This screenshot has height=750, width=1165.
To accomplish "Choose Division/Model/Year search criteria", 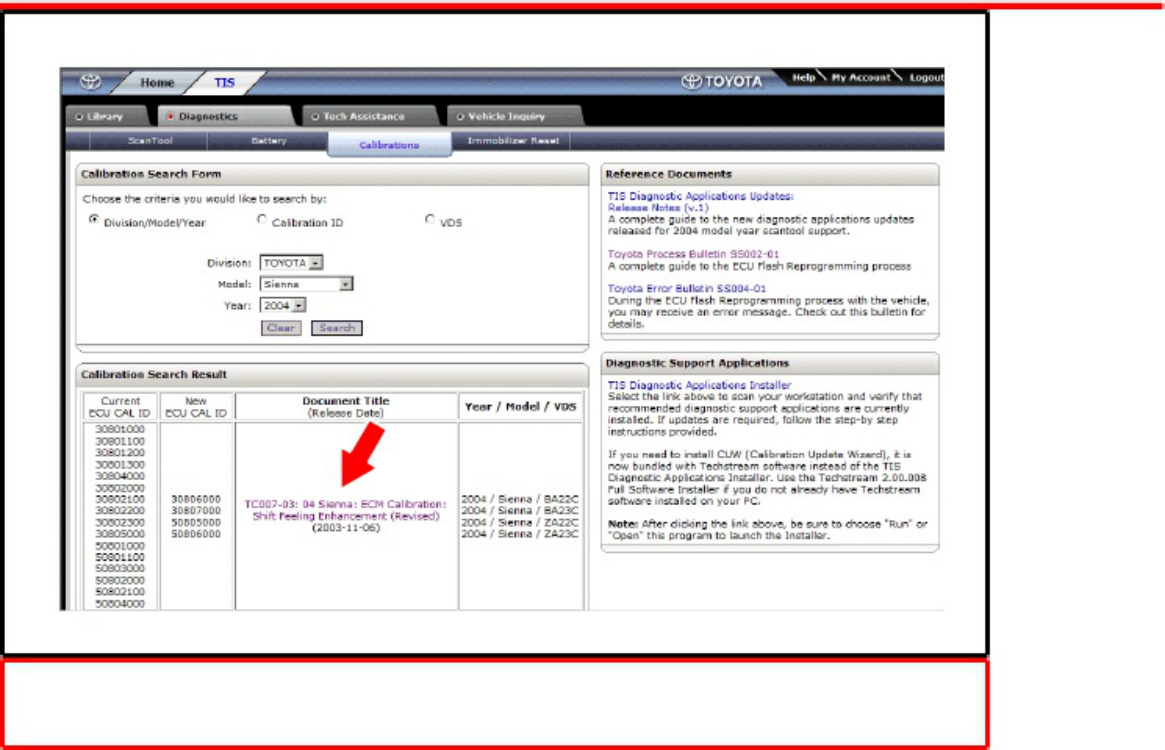I will (94, 219).
